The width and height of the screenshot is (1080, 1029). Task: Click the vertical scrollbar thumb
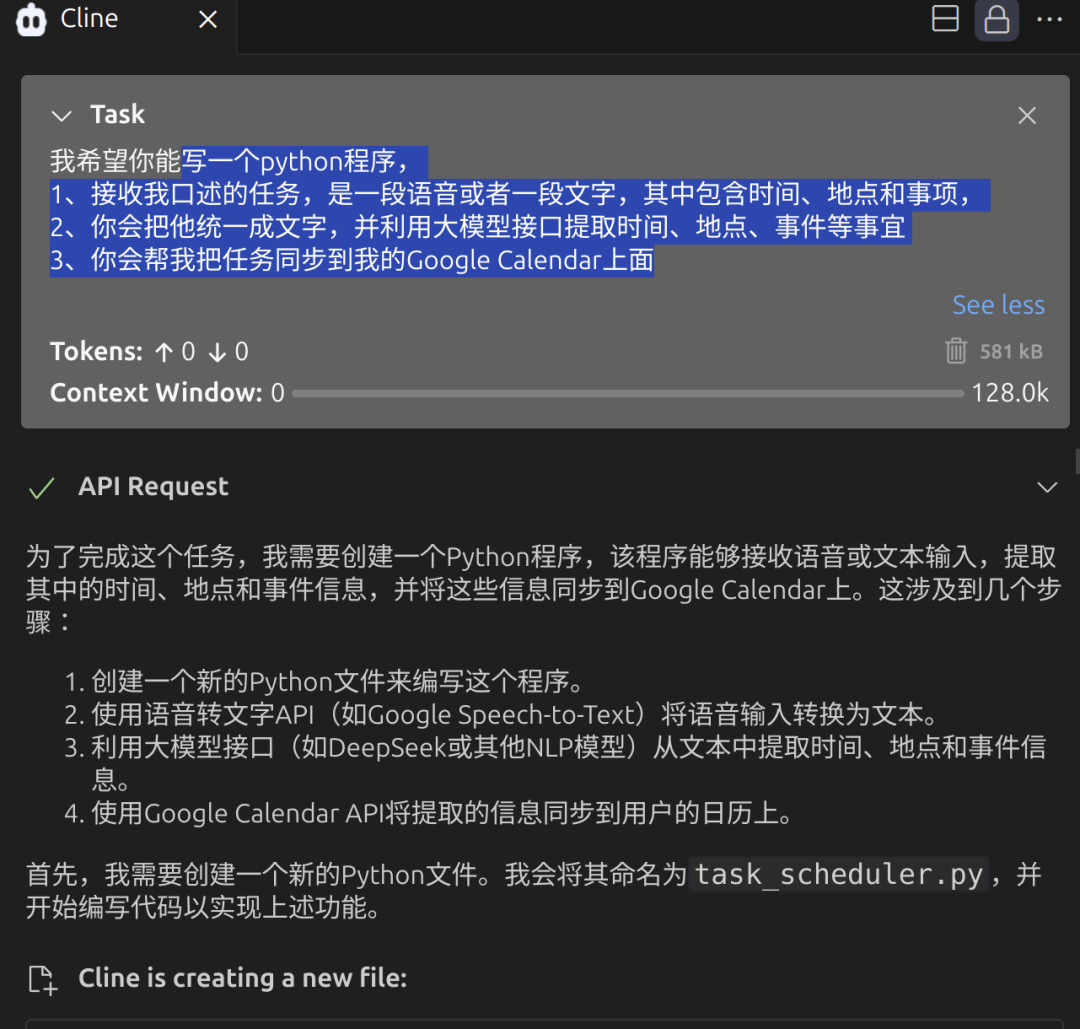tap(1077, 461)
